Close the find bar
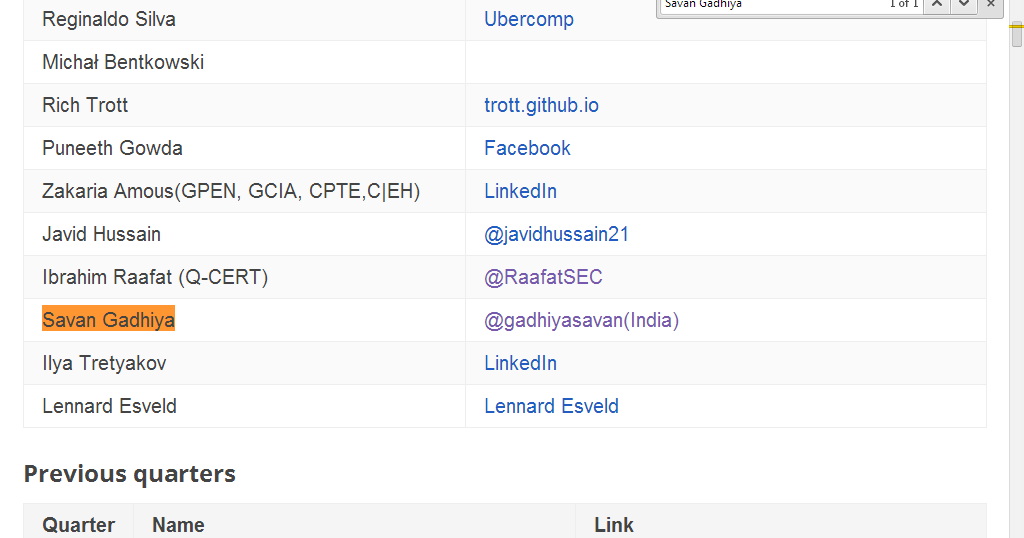Screen dimensions: 1024x538 990,5
